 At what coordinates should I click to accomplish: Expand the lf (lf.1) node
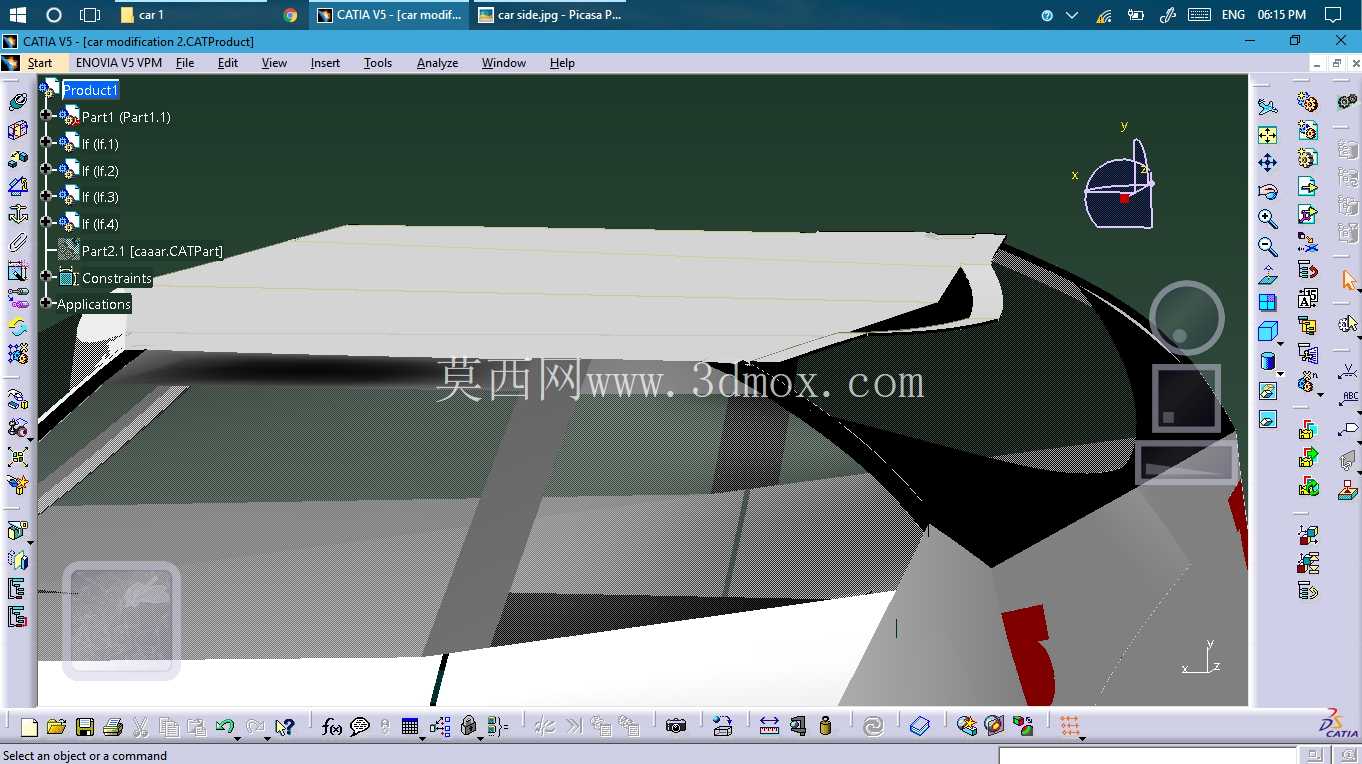point(45,143)
